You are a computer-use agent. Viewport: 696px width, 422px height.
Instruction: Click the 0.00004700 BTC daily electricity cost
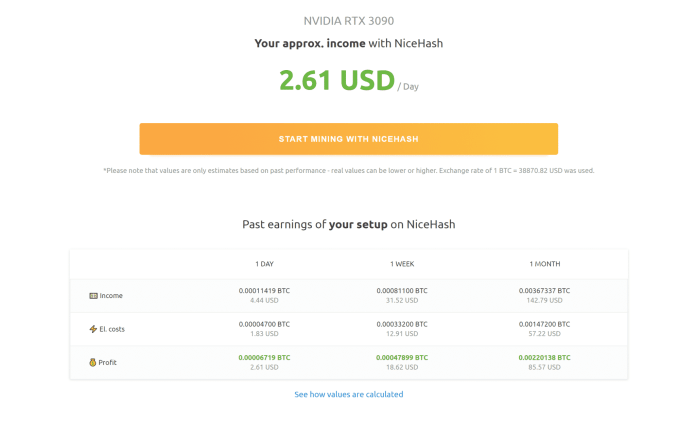coord(264,324)
